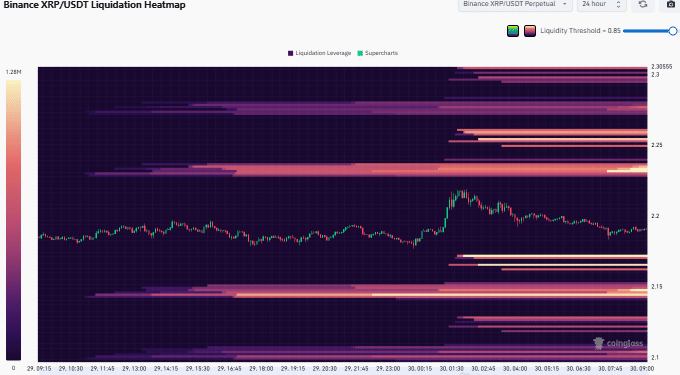
Task: Click the green Supercharts legend square
Action: tap(360, 53)
